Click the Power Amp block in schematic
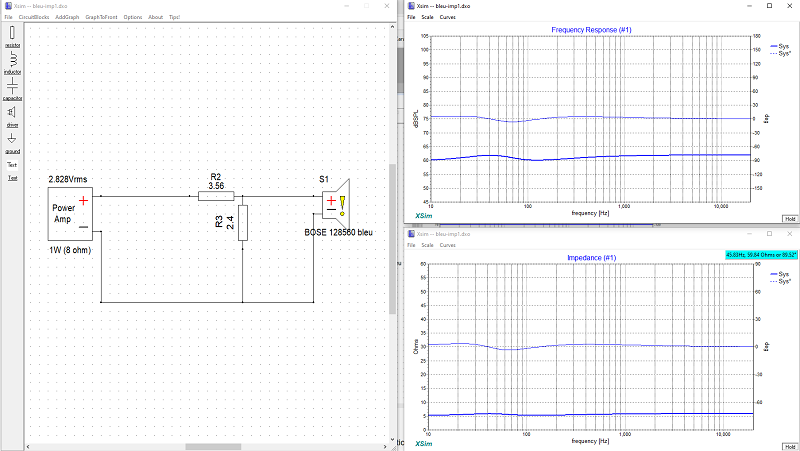Viewport: 800px width, 451px height. point(70,214)
